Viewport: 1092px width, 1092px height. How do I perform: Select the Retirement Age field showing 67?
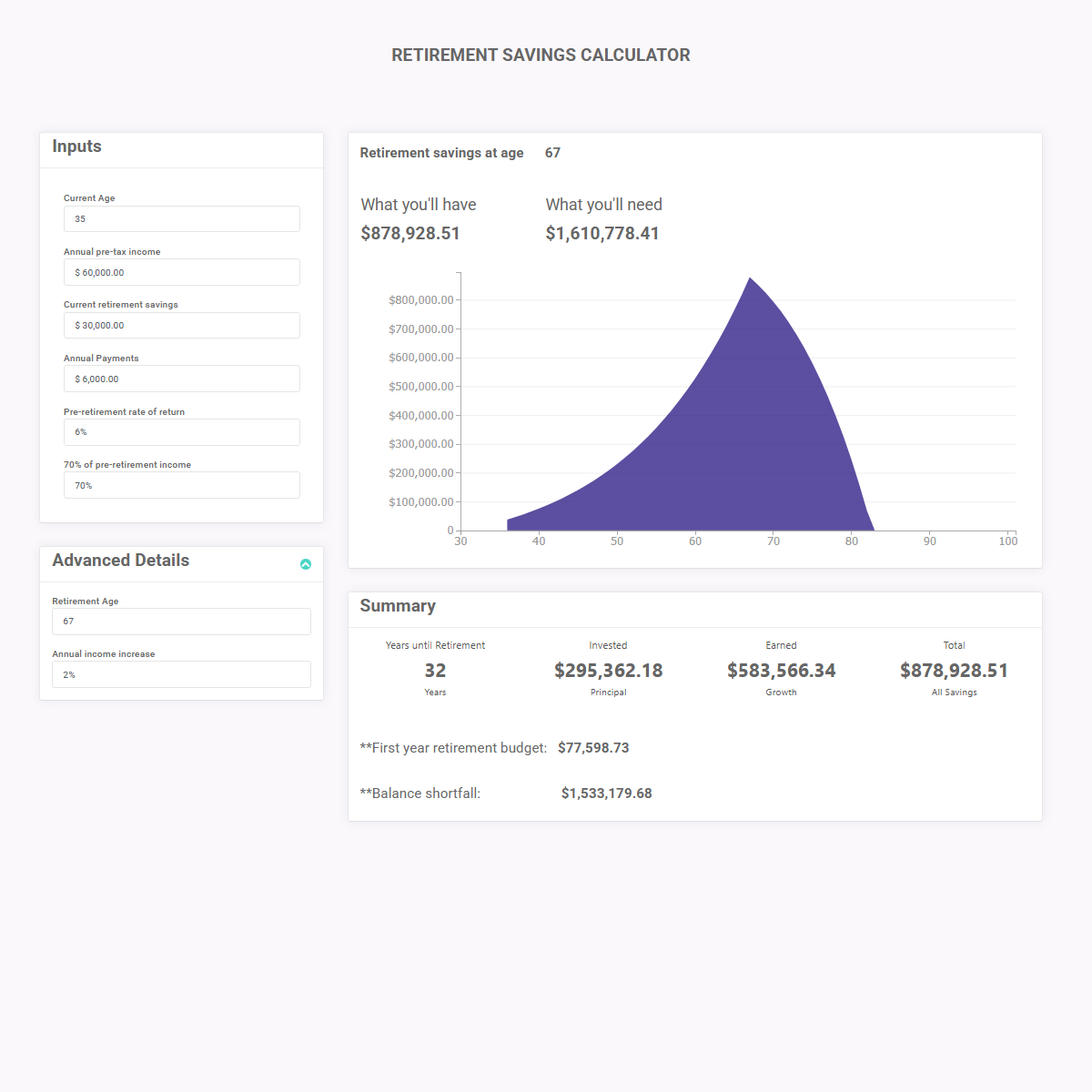point(181,622)
